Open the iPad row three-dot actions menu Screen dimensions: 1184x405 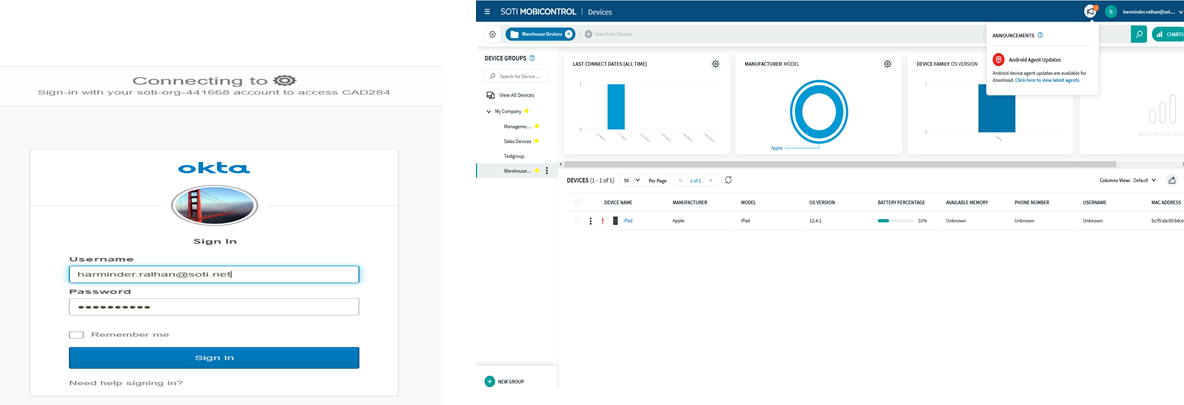coord(590,221)
